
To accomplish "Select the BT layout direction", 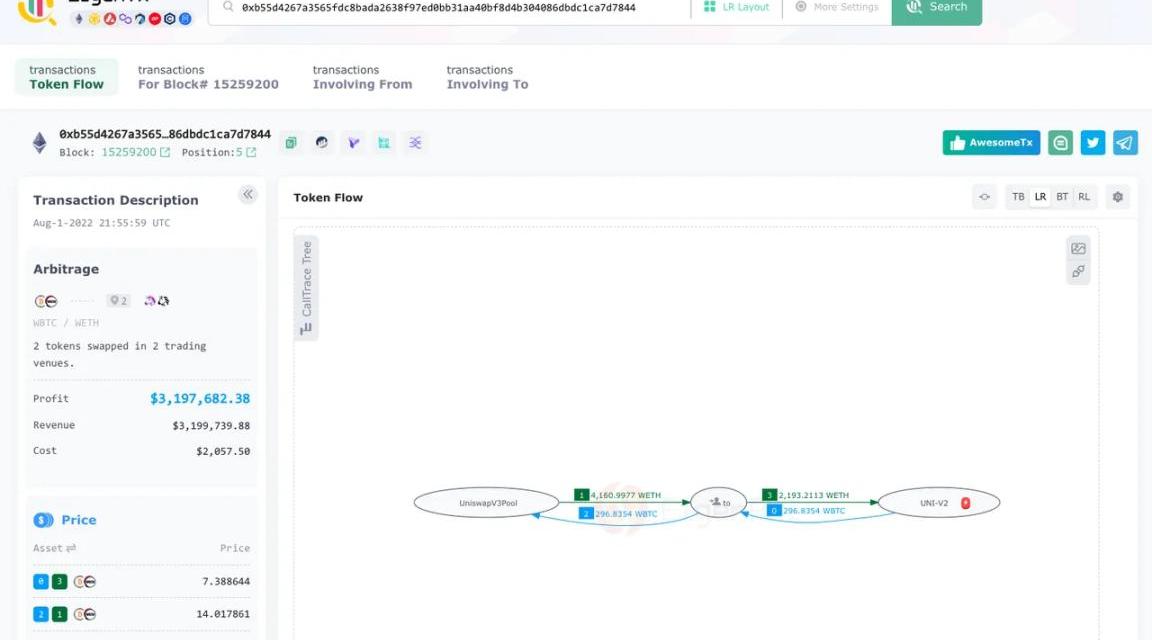I will coord(1062,197).
